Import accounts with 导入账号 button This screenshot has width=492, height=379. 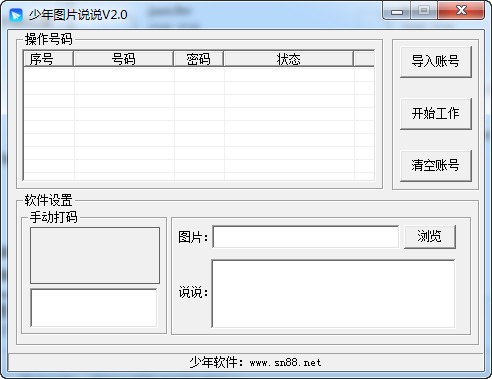(436, 62)
